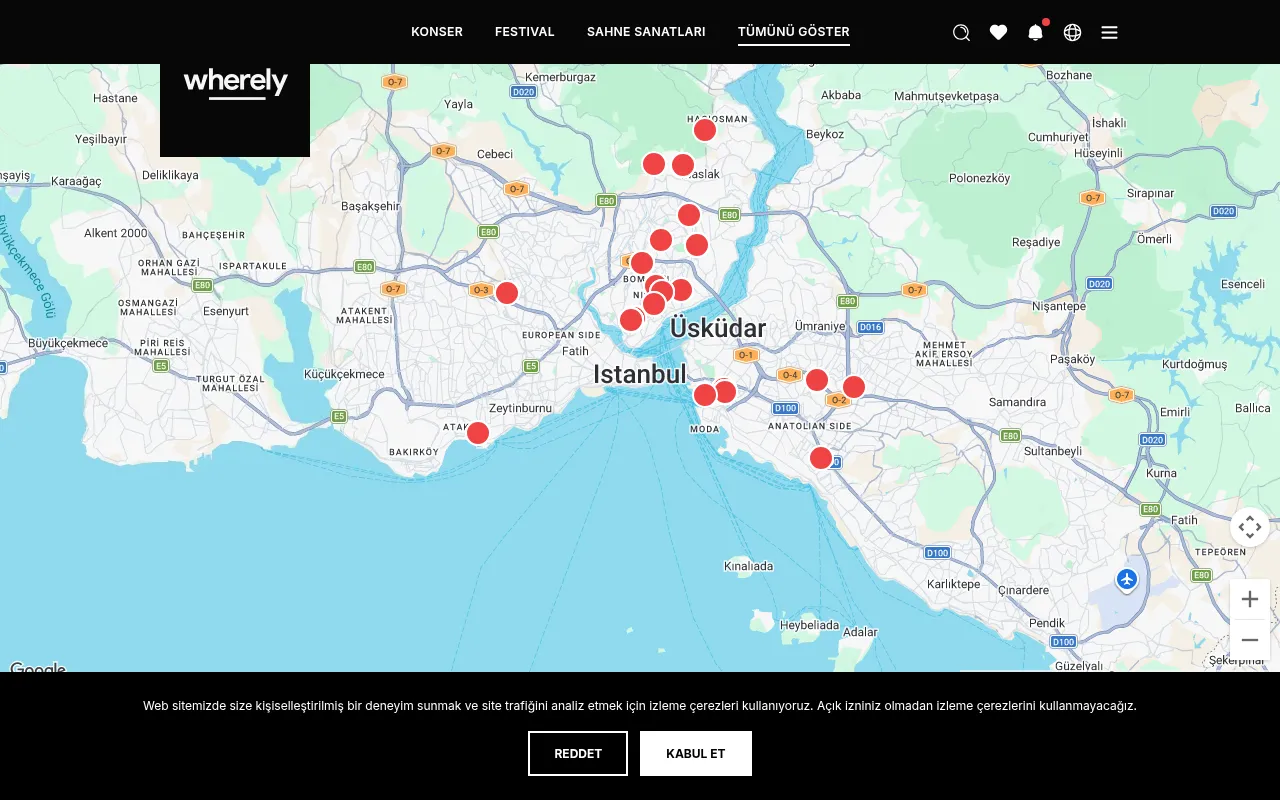Screen dimensions: 1280x800
Task: Click the Zeytinburnu map label
Action: 520,408
